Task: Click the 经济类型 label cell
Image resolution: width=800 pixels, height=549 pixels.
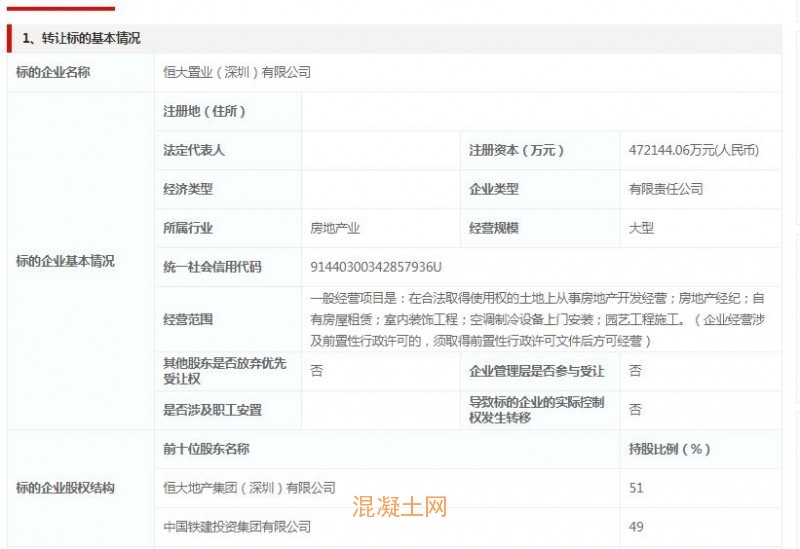Action: [188, 189]
